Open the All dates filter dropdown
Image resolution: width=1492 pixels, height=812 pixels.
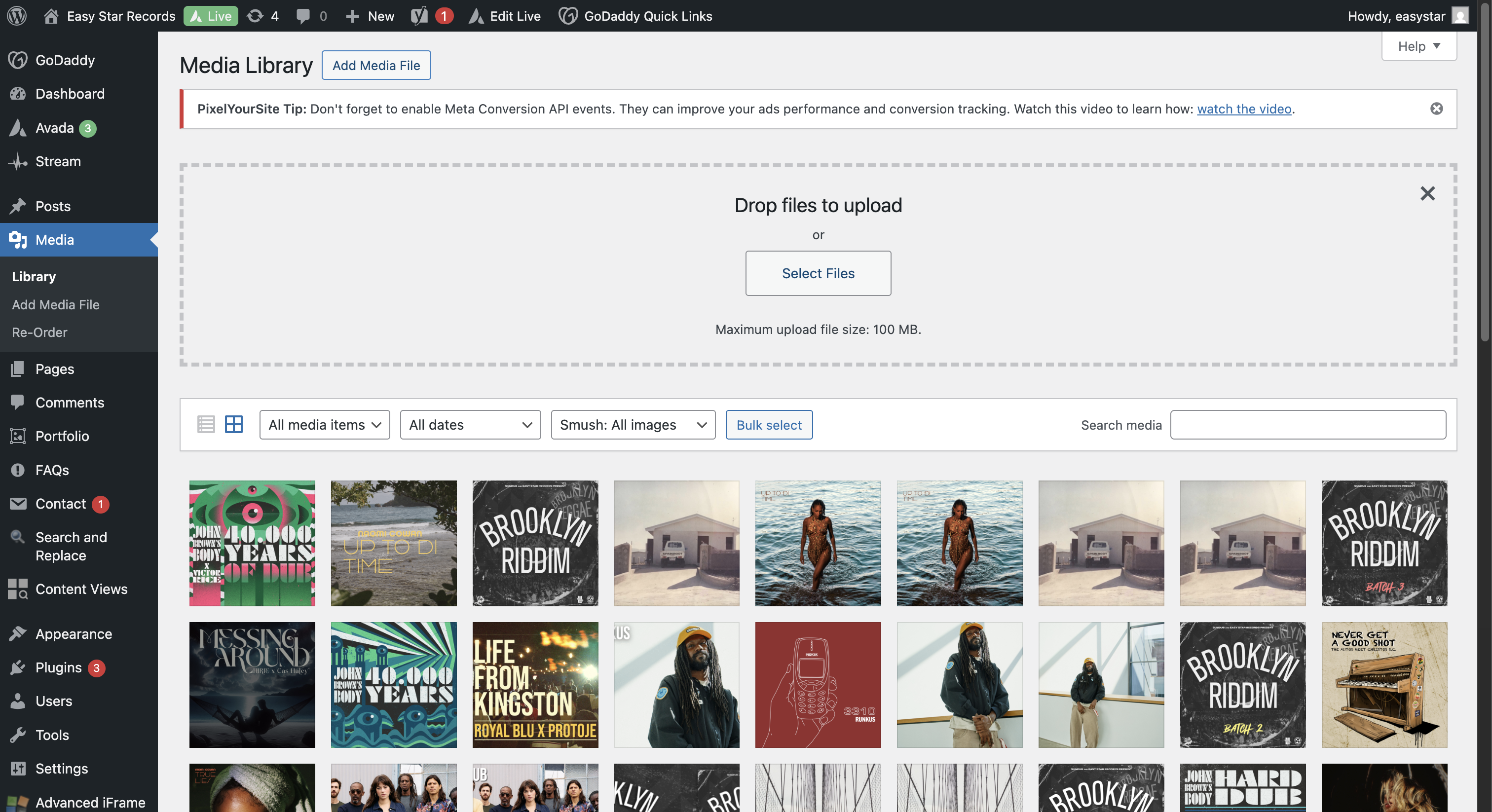tap(470, 425)
